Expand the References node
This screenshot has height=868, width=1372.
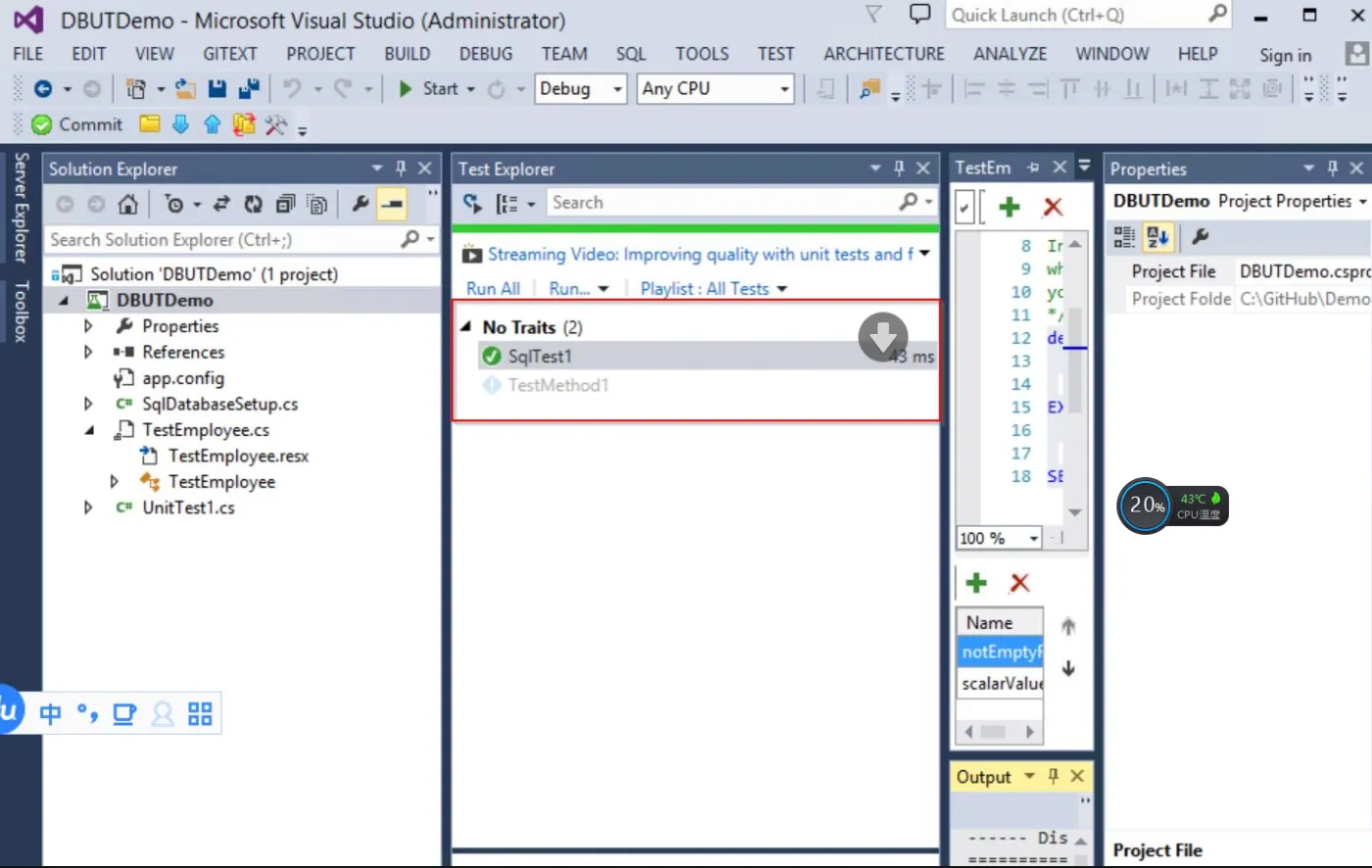click(x=88, y=352)
